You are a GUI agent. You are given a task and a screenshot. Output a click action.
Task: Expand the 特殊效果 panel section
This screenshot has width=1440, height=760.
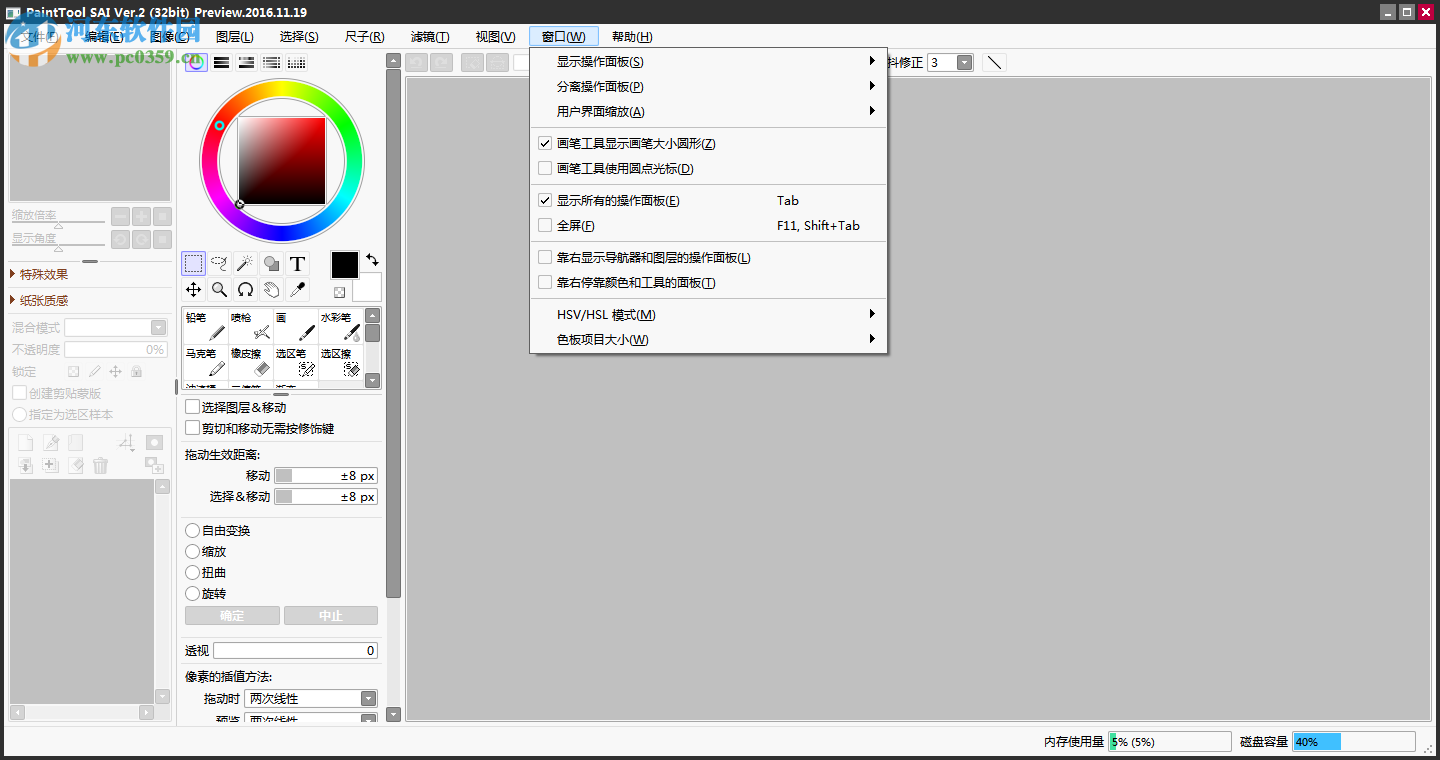43,274
